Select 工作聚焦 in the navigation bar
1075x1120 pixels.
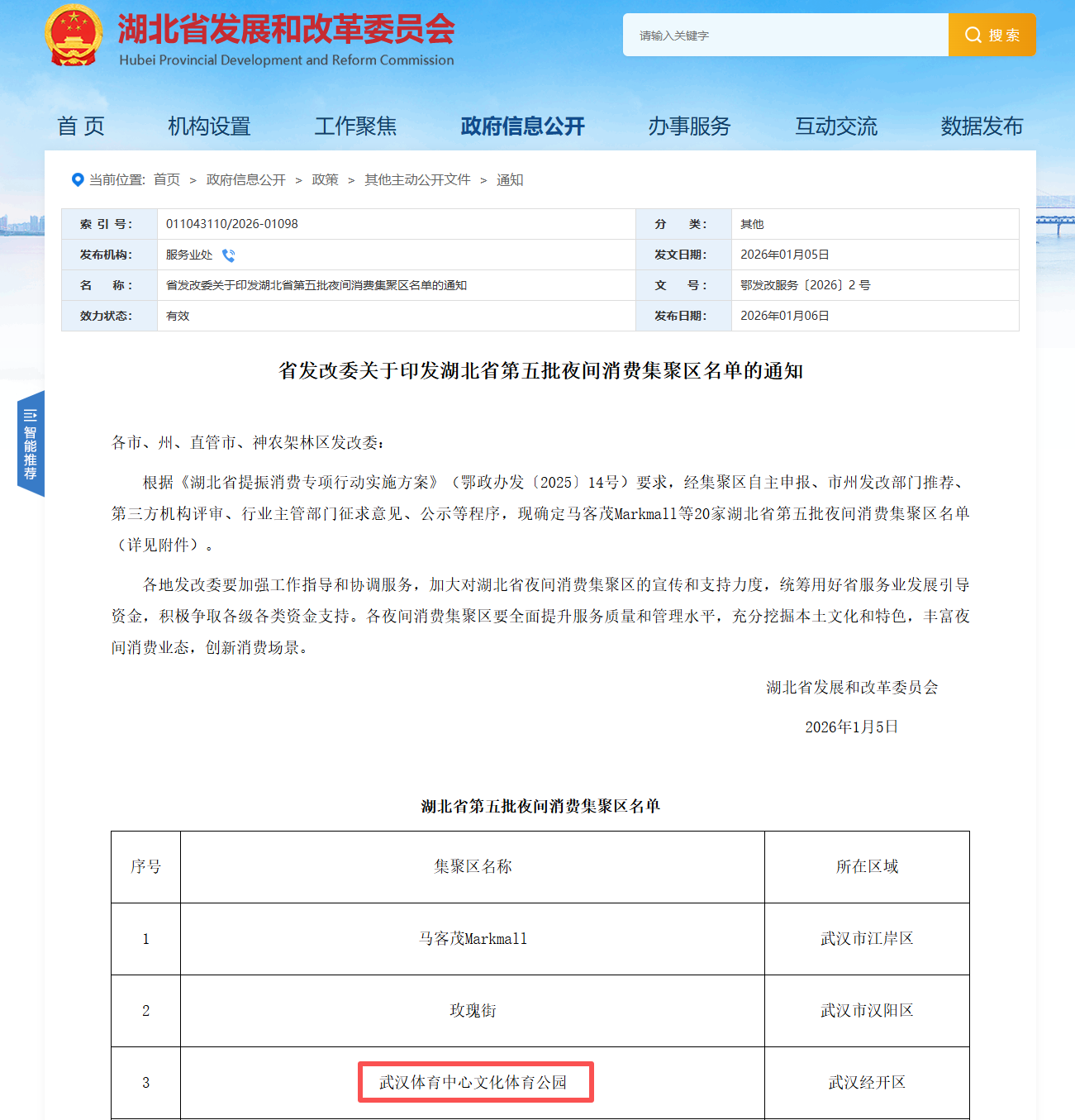click(355, 126)
